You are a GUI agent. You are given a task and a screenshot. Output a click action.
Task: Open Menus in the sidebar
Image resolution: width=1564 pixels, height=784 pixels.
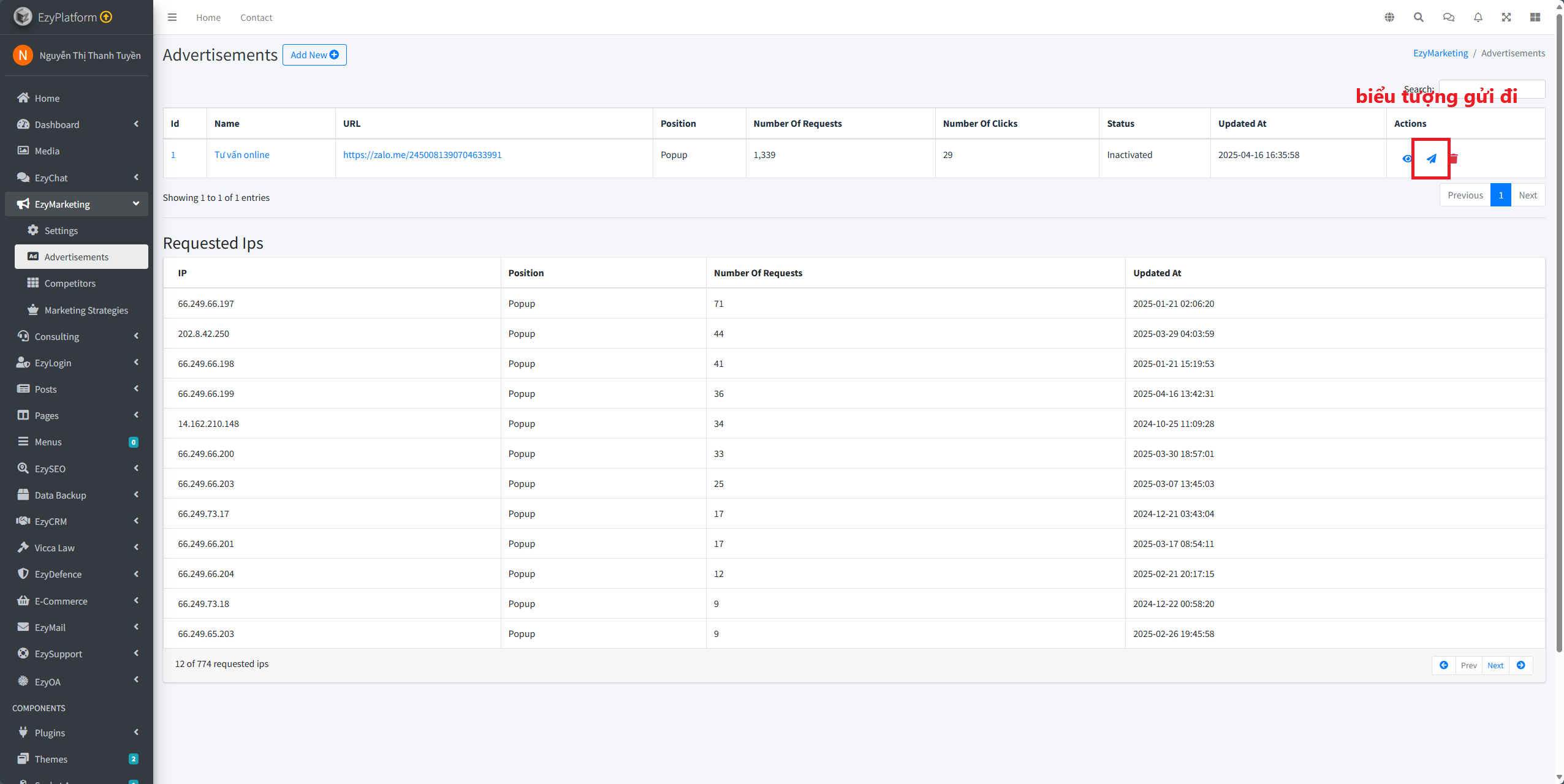[77, 442]
